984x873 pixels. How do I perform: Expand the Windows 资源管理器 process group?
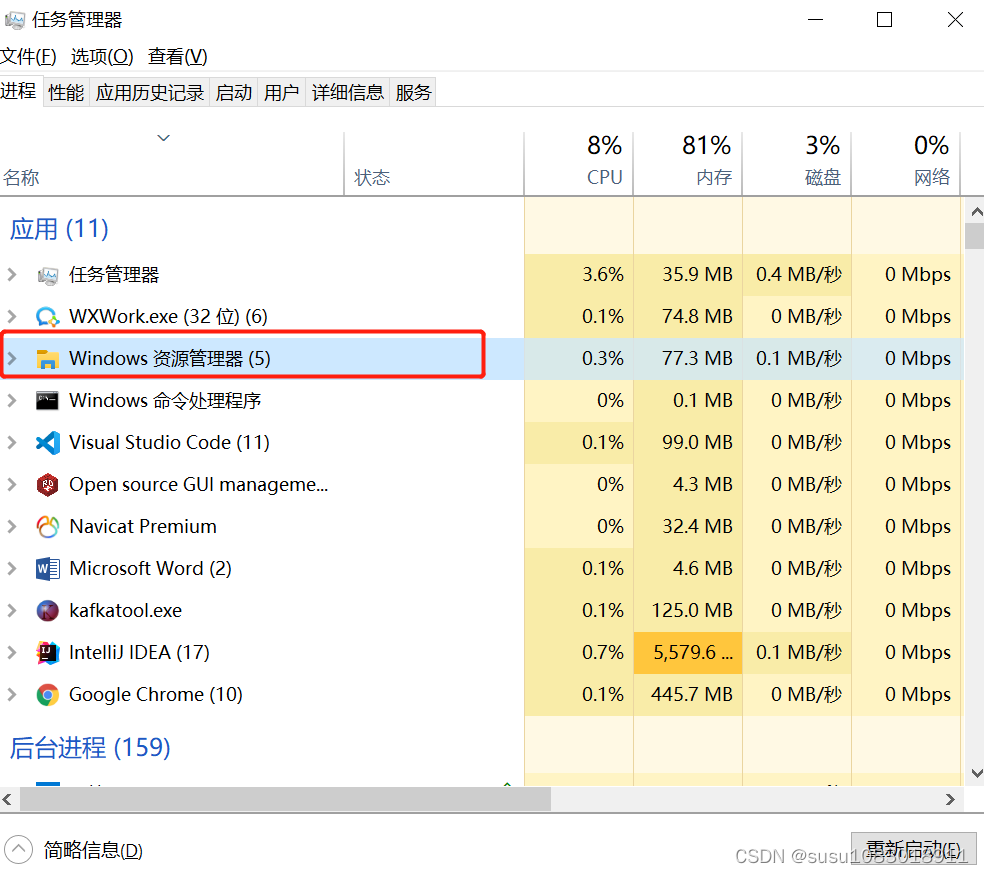coord(12,358)
